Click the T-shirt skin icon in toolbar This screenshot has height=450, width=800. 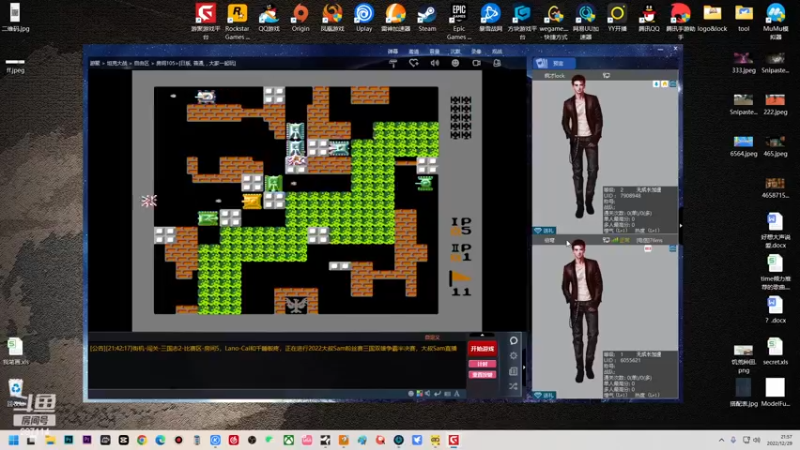[393, 63]
